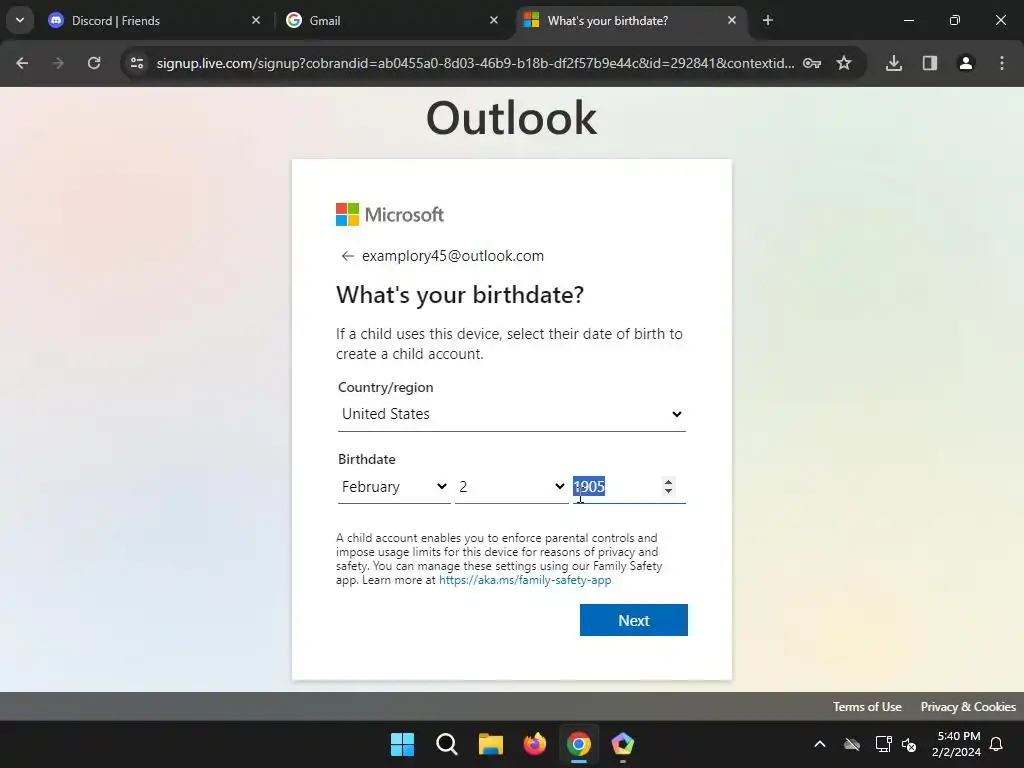Click the browser back arrow

(x=22, y=63)
